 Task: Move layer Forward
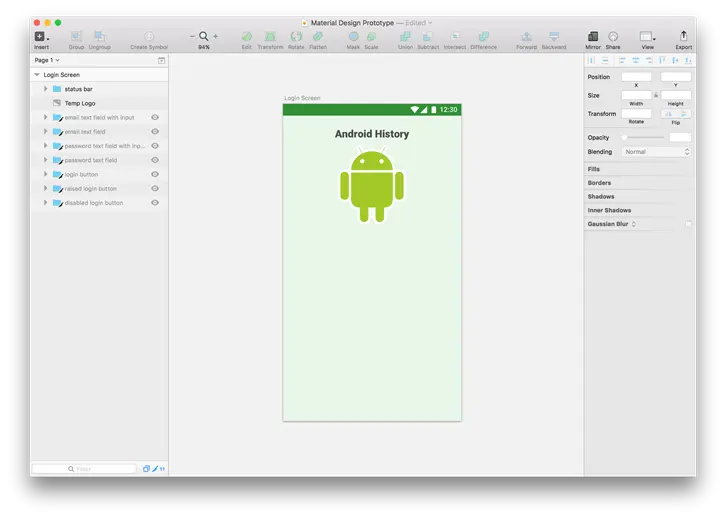click(526, 36)
